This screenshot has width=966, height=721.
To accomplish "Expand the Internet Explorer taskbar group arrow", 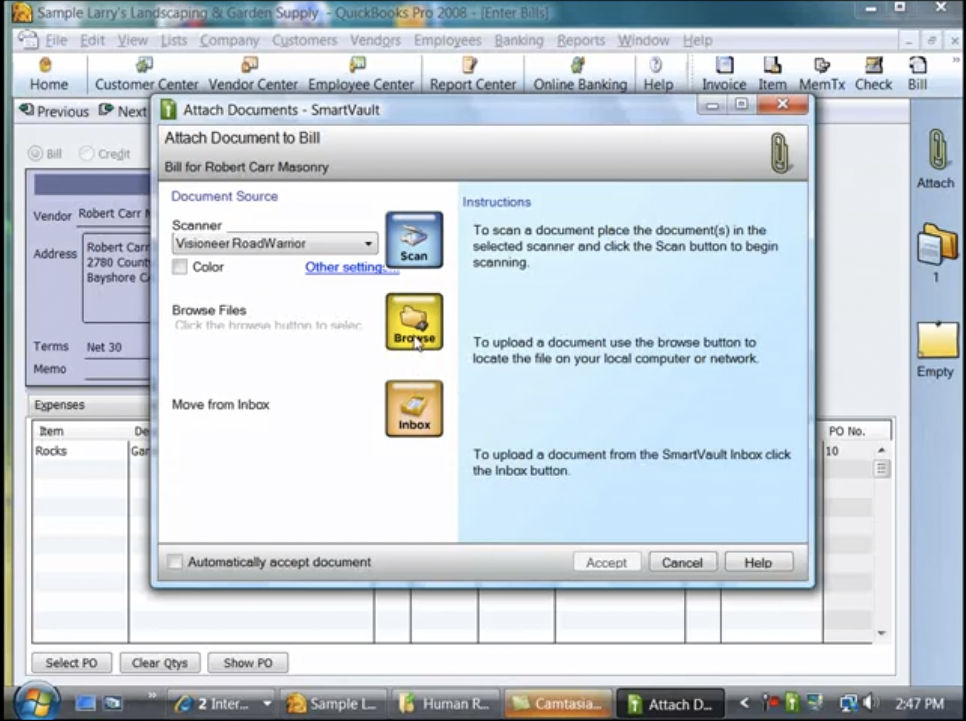I will click(266, 704).
